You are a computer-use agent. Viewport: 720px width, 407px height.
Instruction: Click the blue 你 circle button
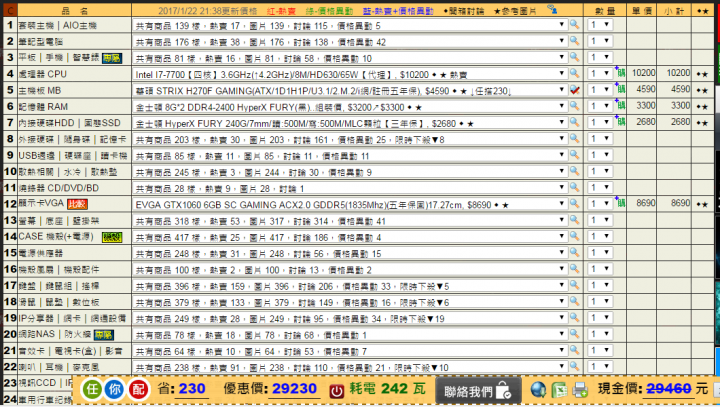[x=114, y=390]
